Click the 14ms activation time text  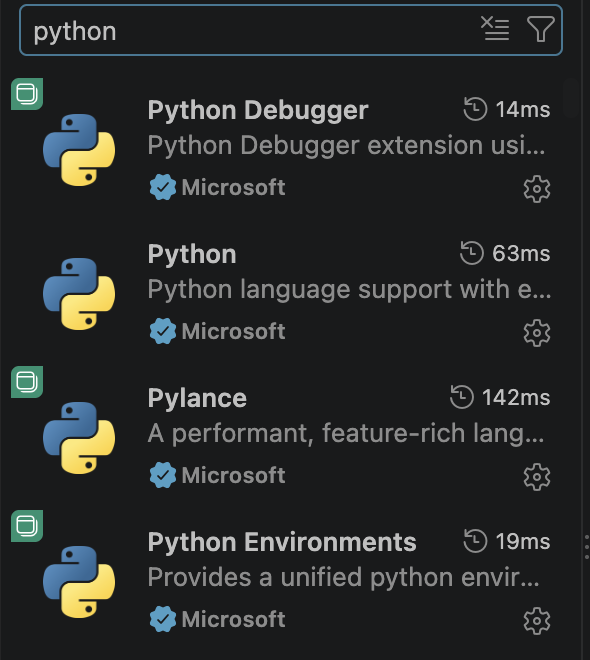pyautogui.click(x=523, y=109)
